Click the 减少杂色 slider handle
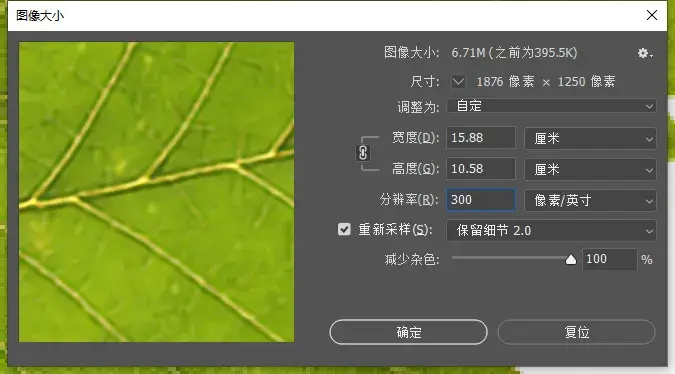Viewport: 675px width, 374px height. [x=571, y=260]
